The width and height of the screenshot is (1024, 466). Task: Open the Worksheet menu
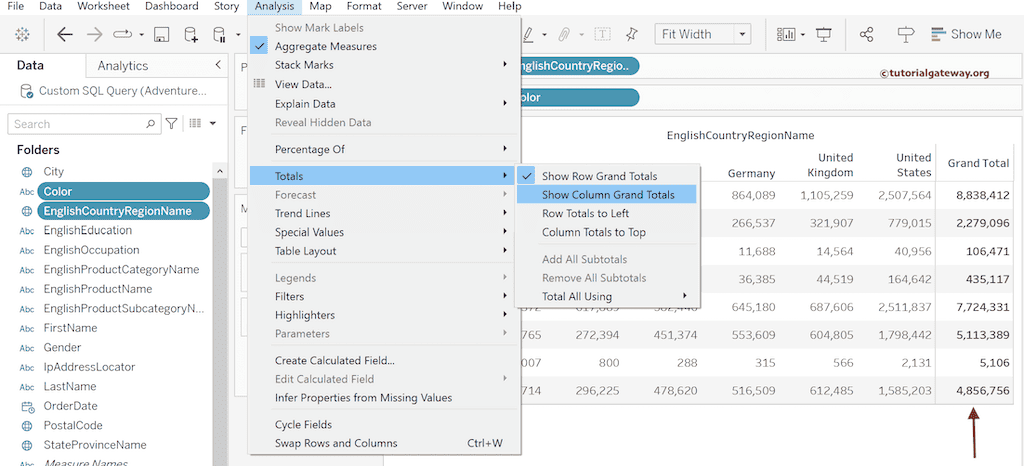click(103, 7)
